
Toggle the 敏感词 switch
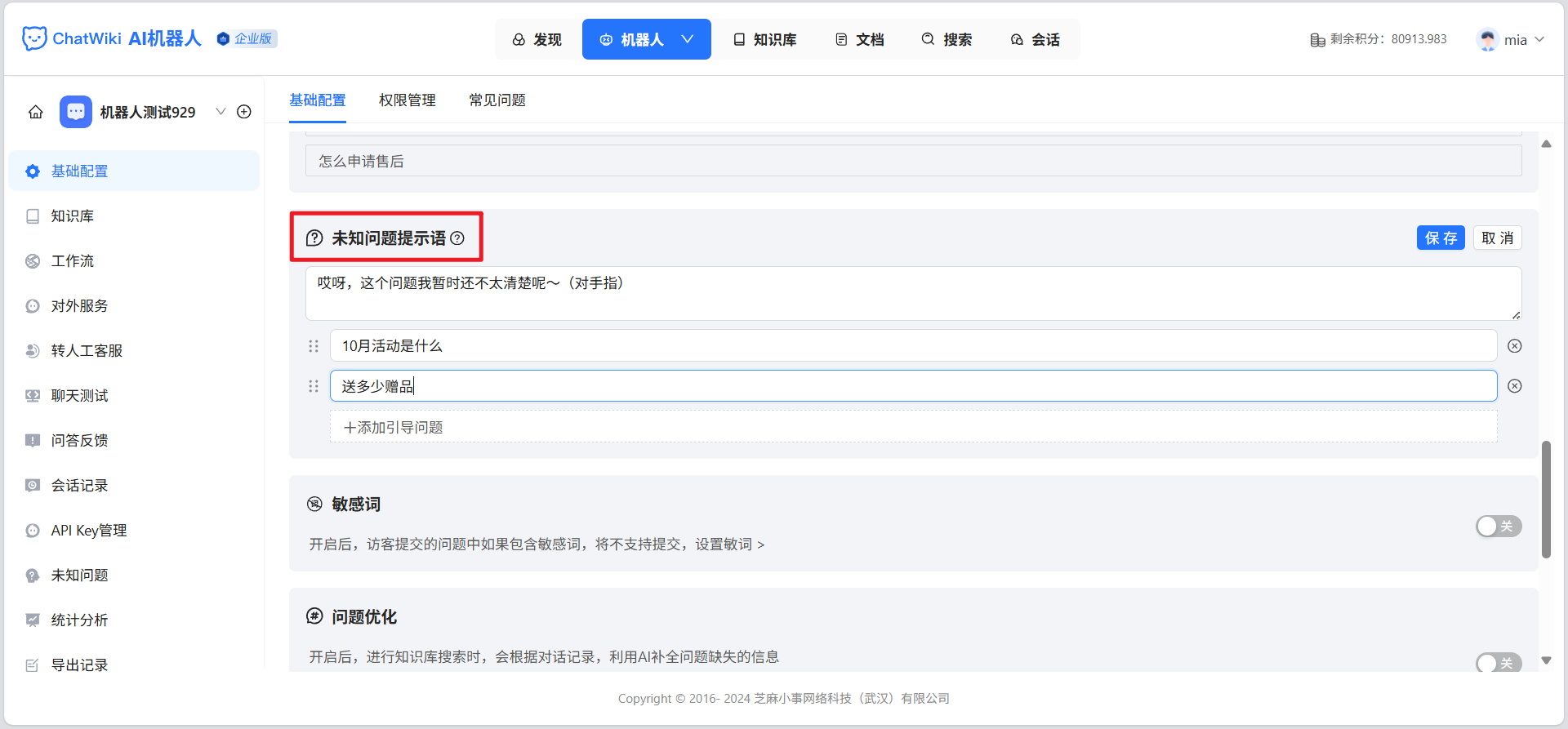click(x=1498, y=527)
